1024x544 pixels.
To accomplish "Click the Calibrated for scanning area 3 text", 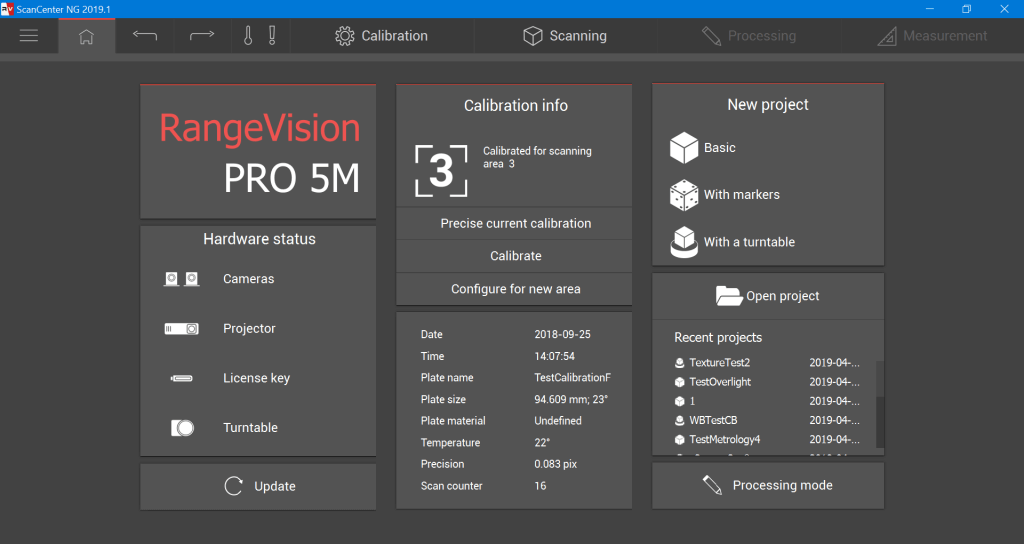I will click(537, 157).
